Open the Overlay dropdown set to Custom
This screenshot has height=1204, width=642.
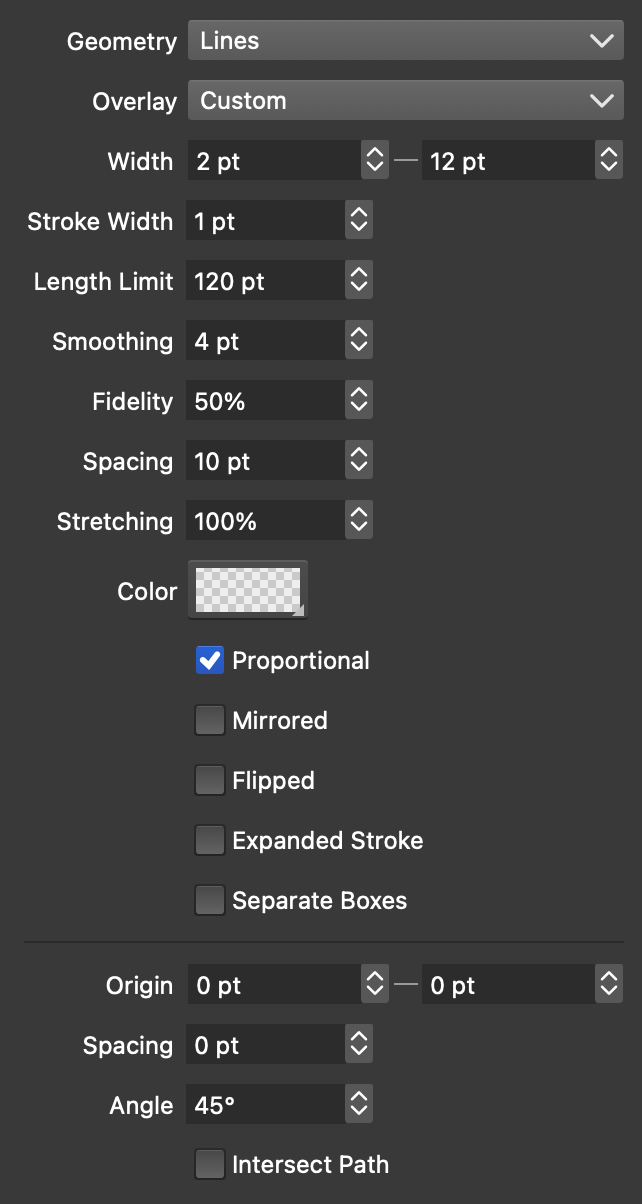[x=405, y=101]
